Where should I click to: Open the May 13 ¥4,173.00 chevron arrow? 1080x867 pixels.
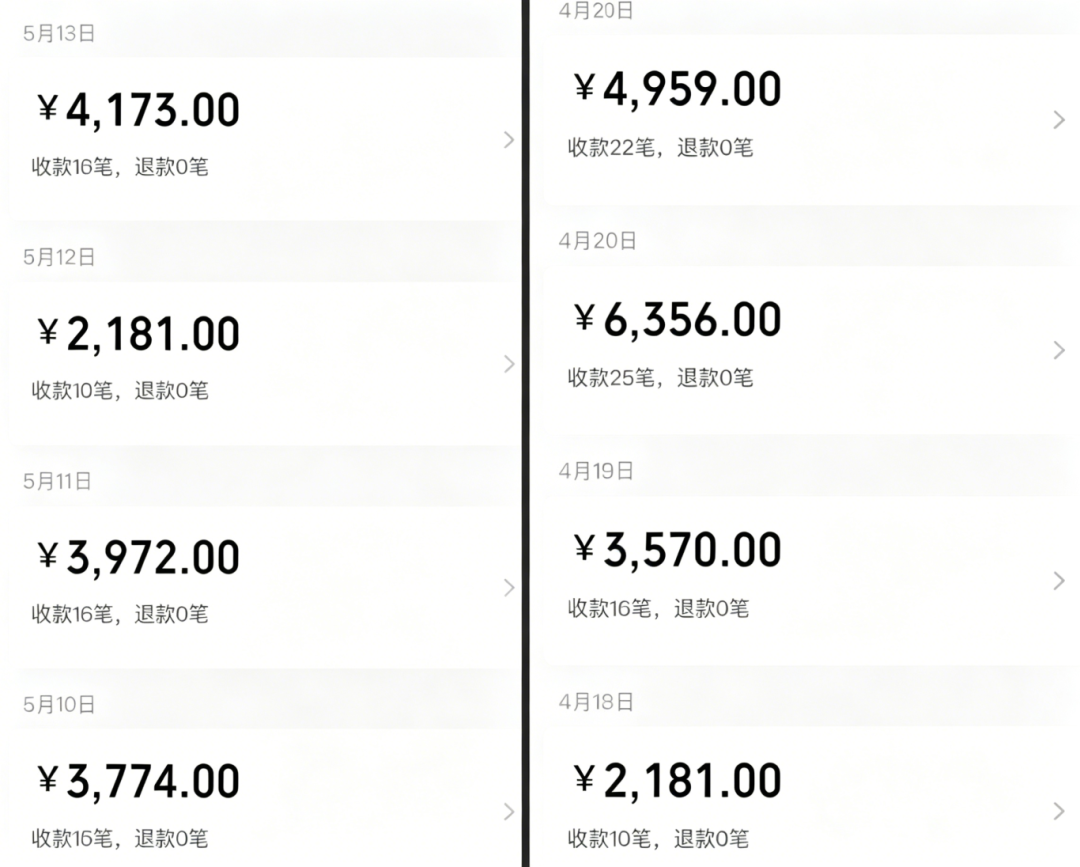pos(509,140)
